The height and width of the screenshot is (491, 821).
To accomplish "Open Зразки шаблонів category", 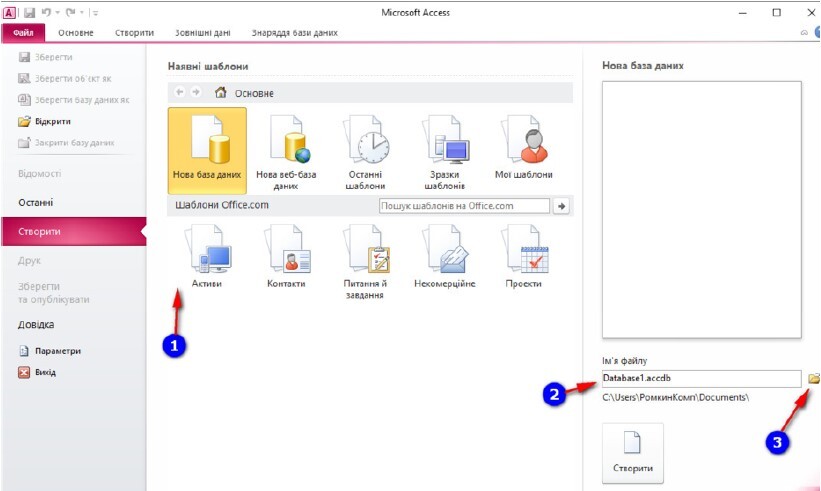I will [x=445, y=151].
